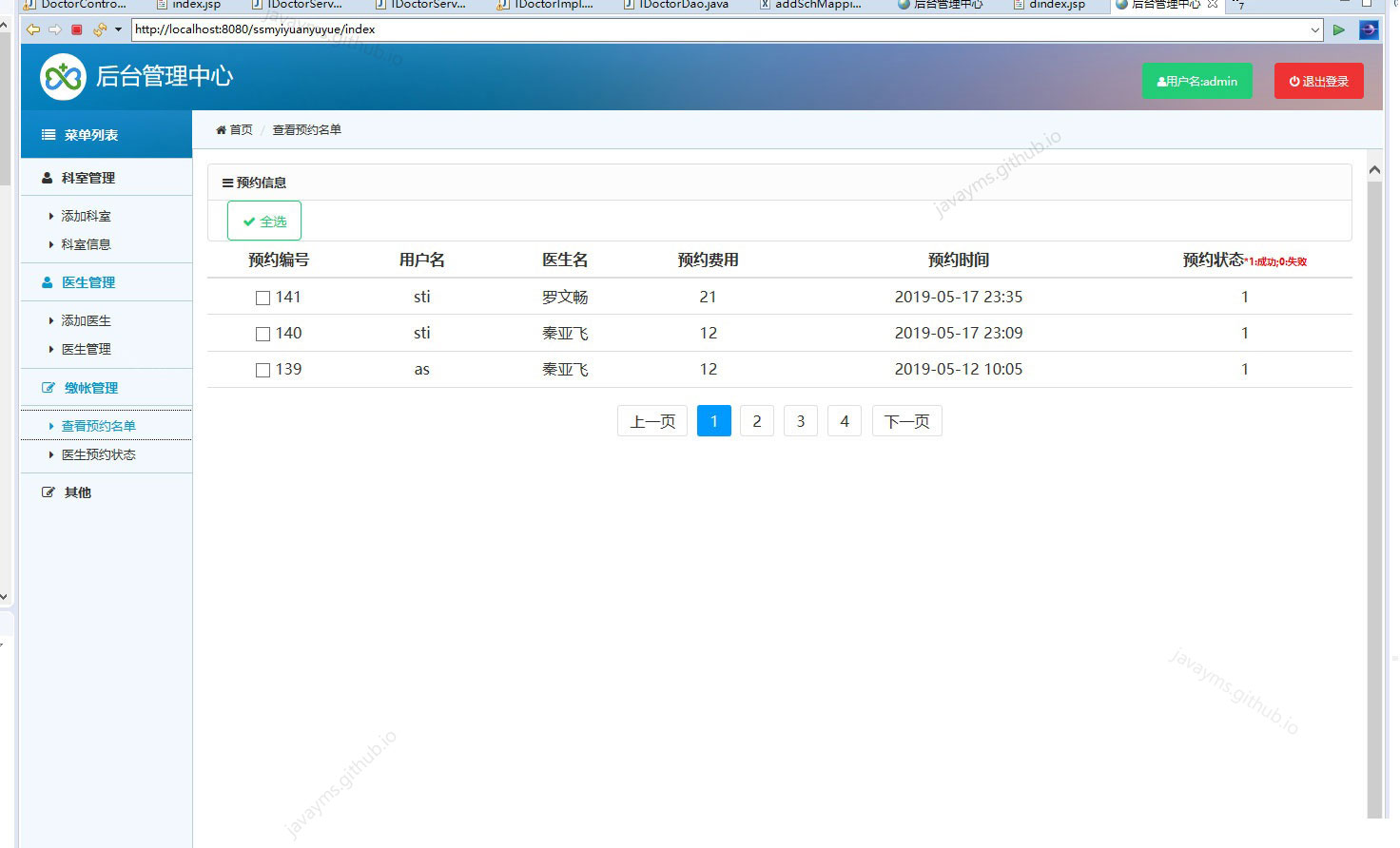The image size is (1400, 848).
Task: Go to page 1 in pagination
Action: [x=714, y=421]
